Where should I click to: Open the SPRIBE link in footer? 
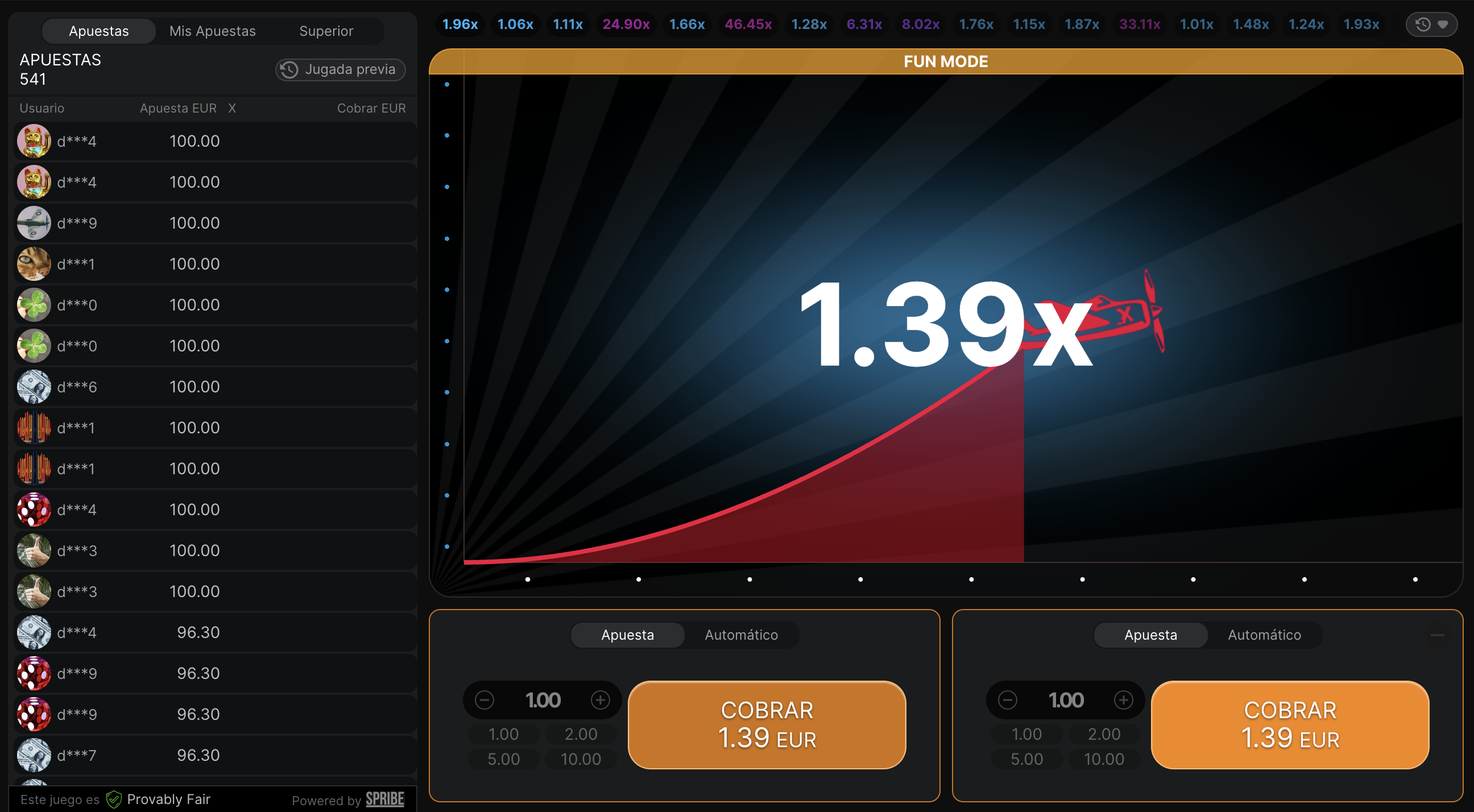tap(384, 799)
